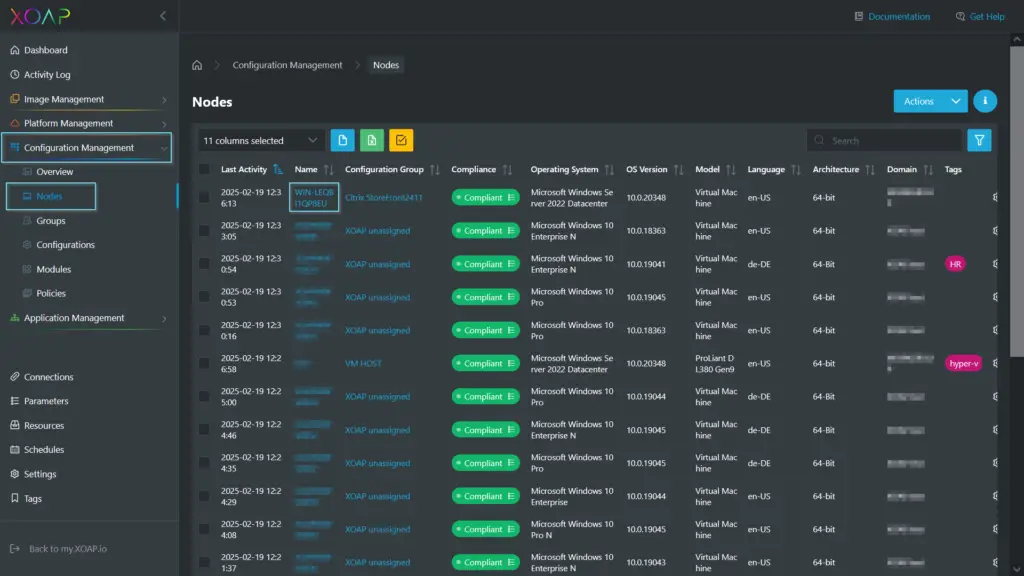1024x576 pixels.
Task: Open the filter options panel
Action: pos(979,140)
